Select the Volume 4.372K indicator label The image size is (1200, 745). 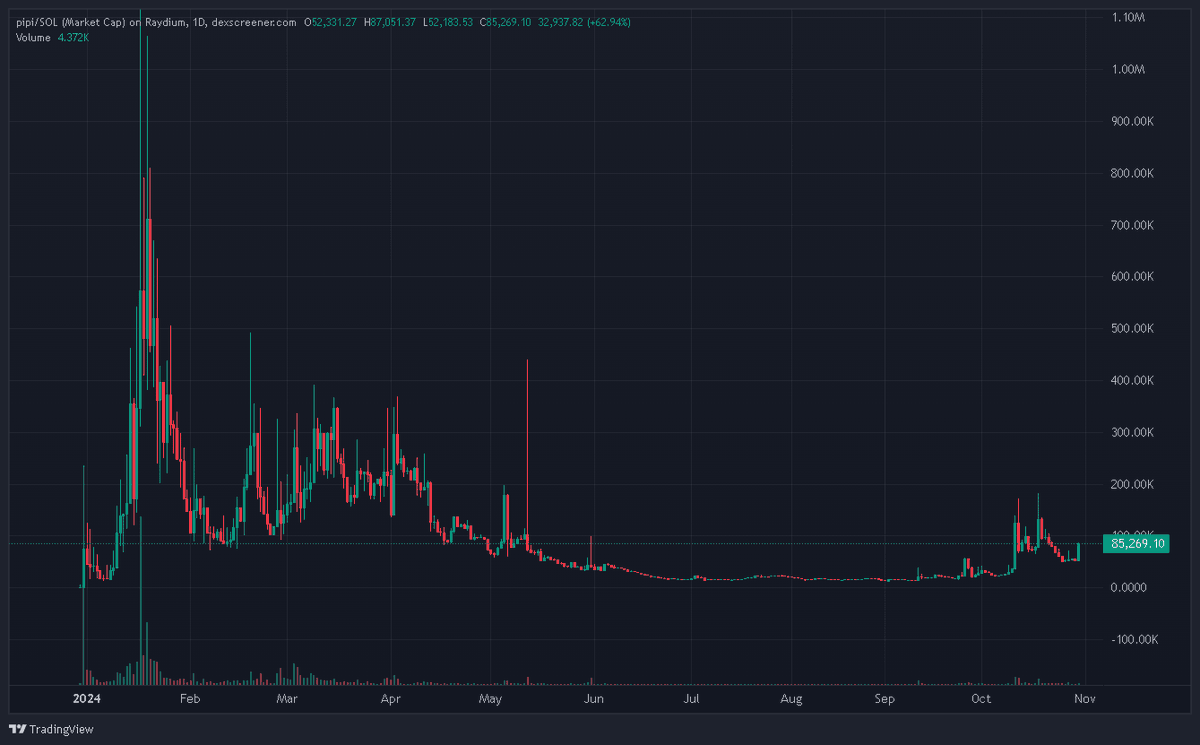click(x=52, y=38)
